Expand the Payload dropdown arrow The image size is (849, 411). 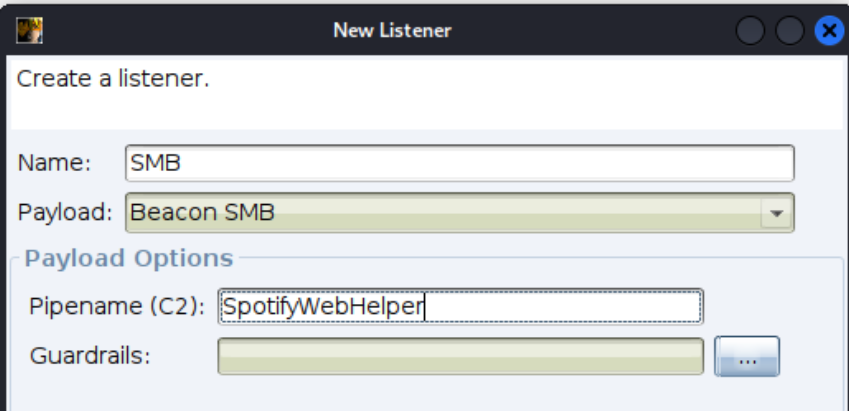click(x=774, y=212)
